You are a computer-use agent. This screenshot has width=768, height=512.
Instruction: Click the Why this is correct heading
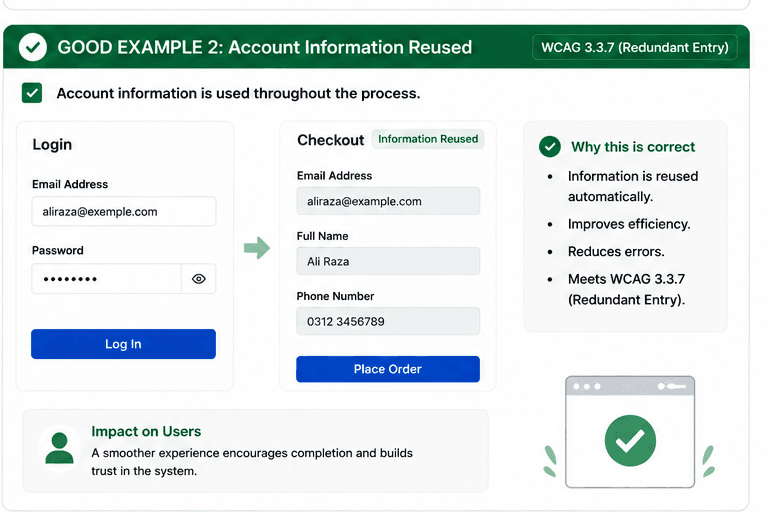click(633, 146)
